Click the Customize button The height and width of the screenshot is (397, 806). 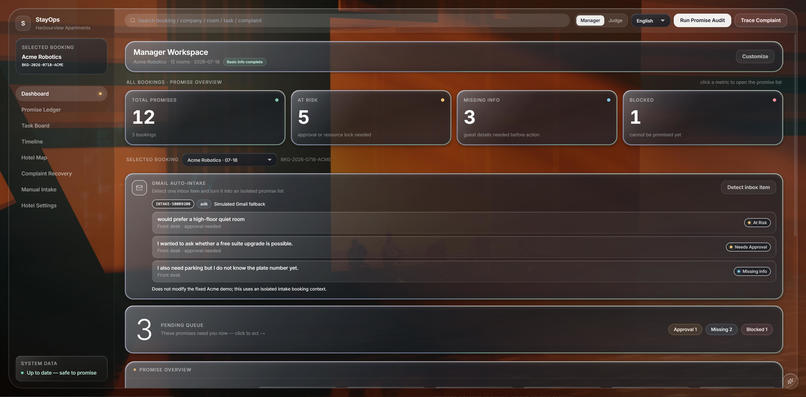click(755, 57)
